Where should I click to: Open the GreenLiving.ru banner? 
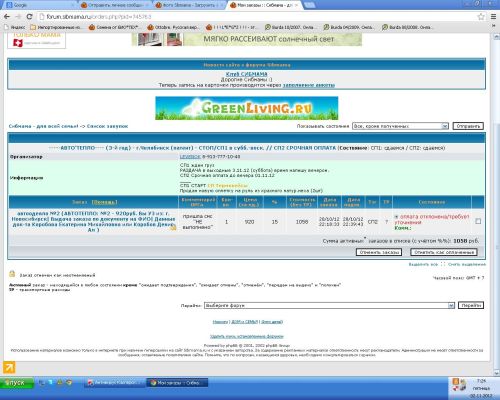pos(247,108)
